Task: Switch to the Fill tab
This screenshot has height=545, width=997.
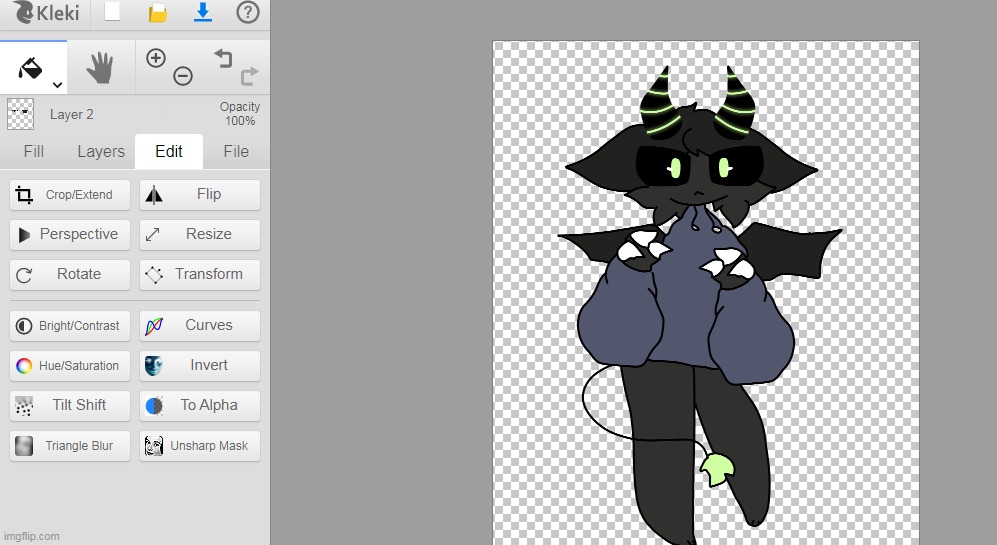Action: (33, 152)
